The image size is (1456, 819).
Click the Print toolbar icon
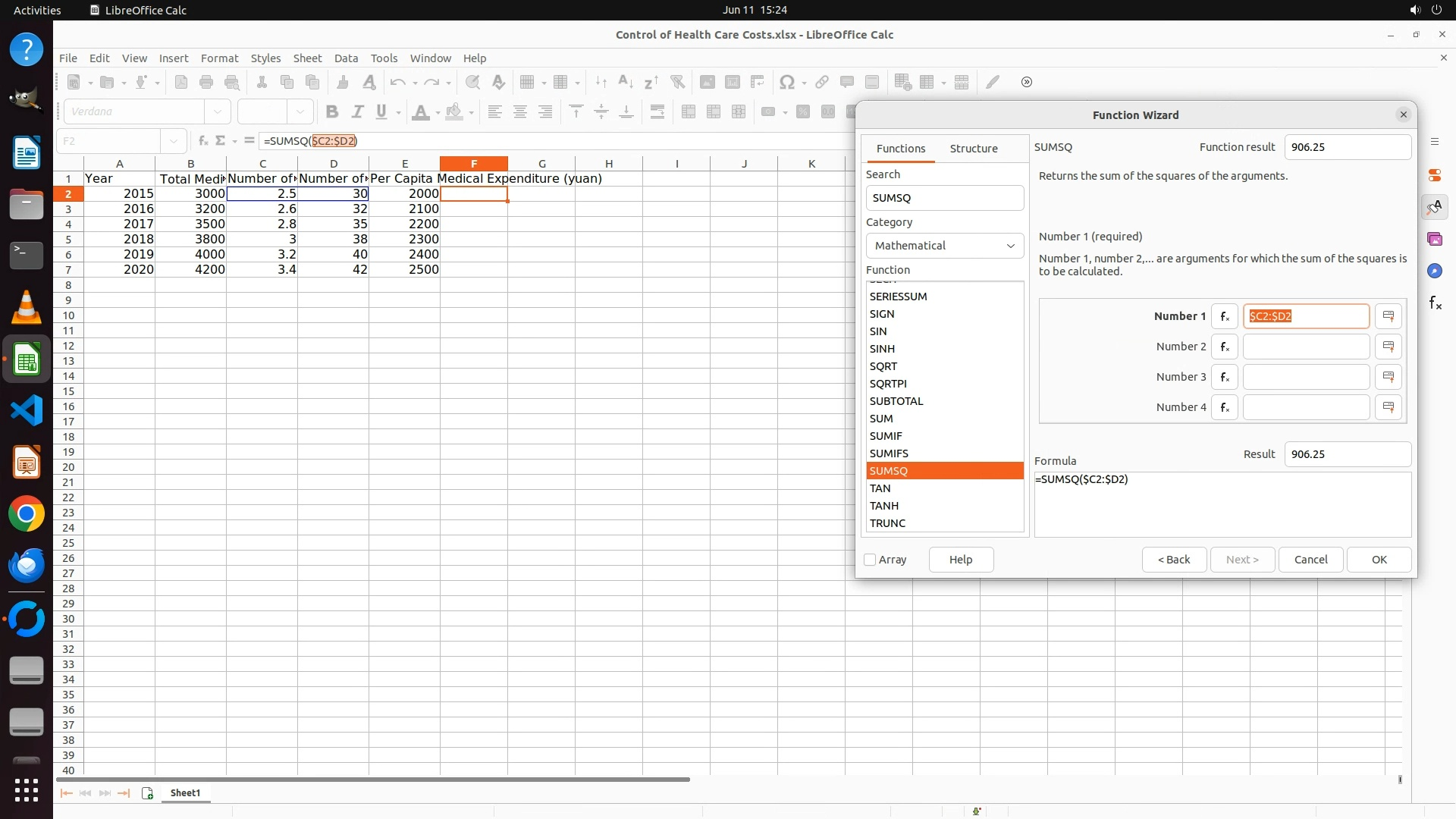click(x=206, y=82)
